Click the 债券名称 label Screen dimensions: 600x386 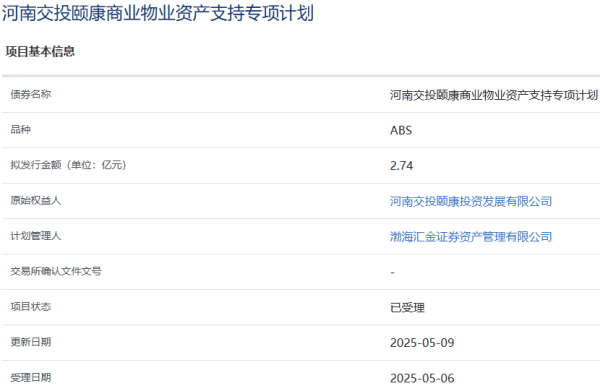[31, 94]
